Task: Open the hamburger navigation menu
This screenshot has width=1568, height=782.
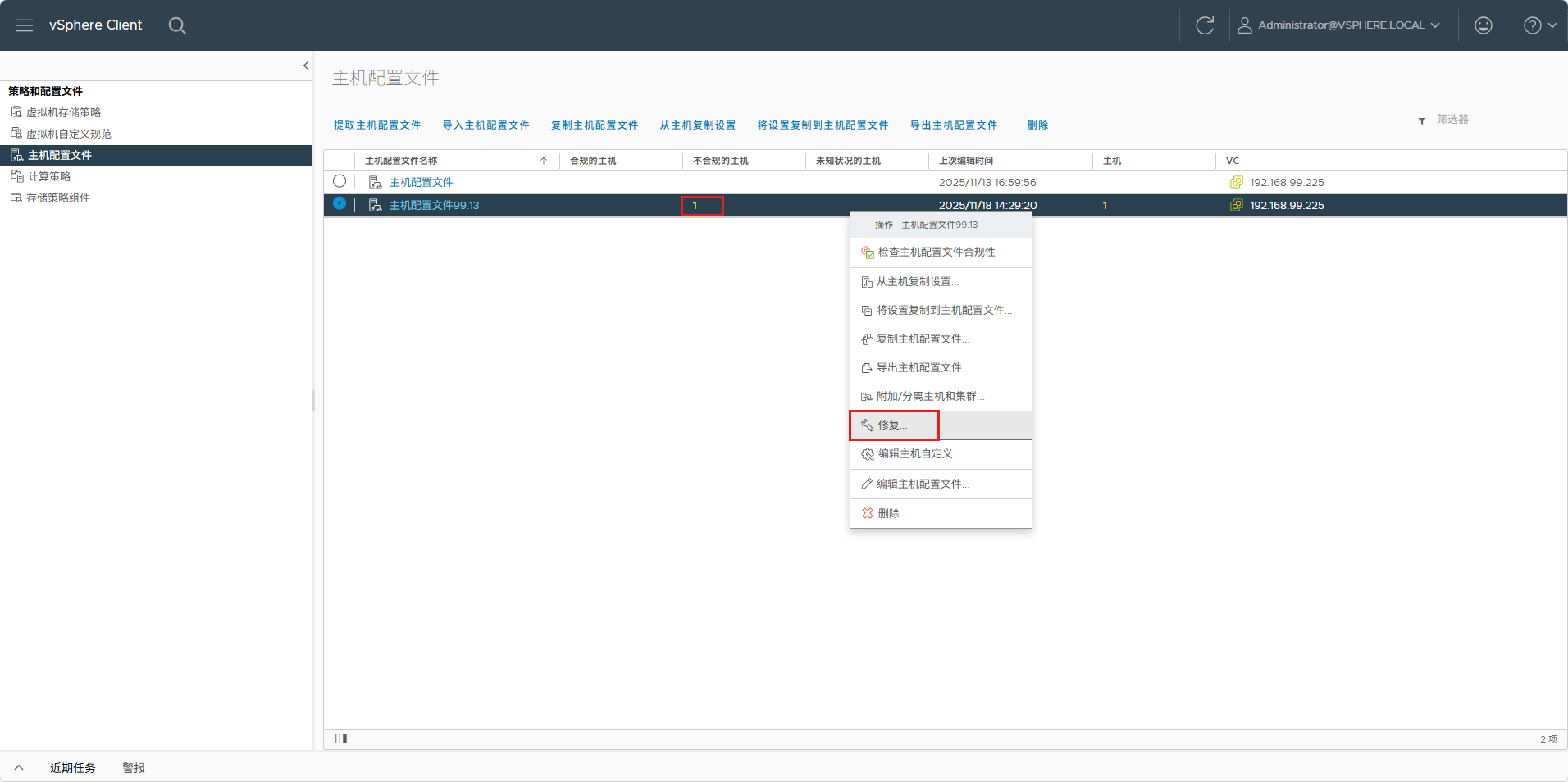Action: [x=25, y=25]
